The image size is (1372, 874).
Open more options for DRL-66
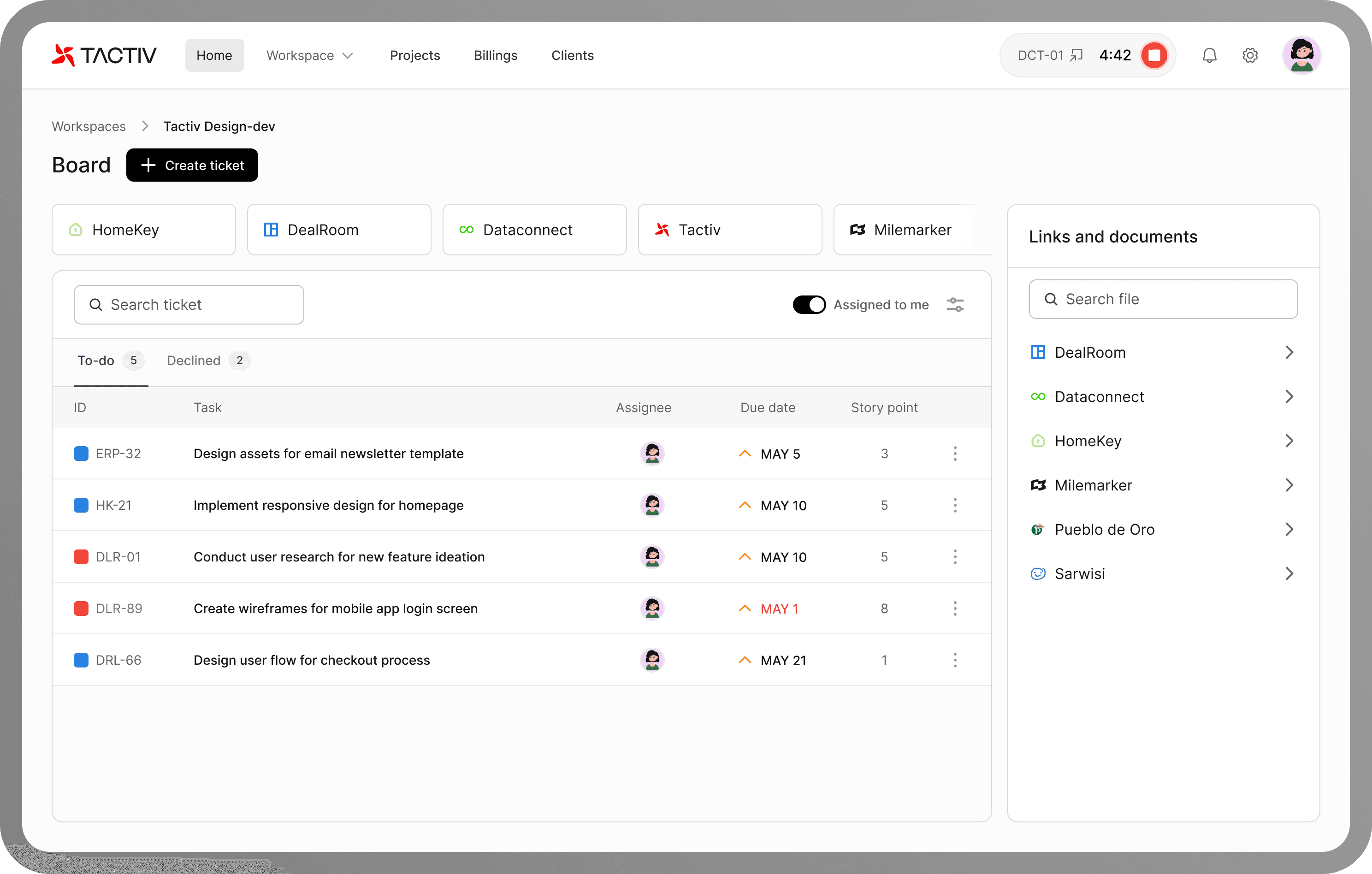[955, 660]
